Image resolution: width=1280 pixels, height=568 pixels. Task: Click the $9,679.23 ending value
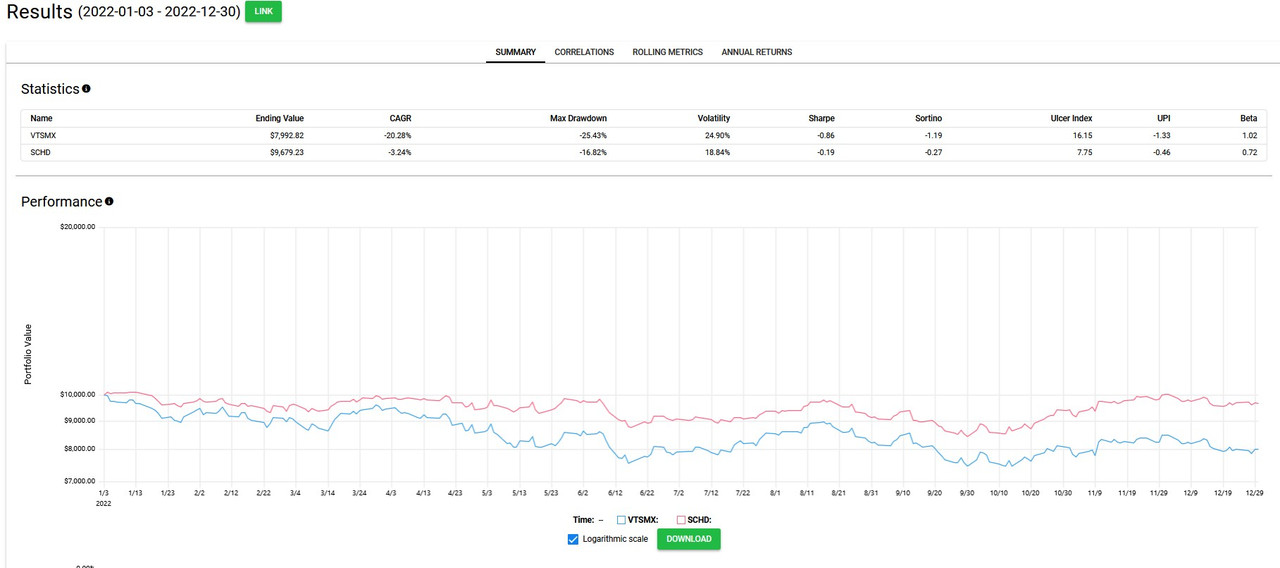click(x=286, y=152)
